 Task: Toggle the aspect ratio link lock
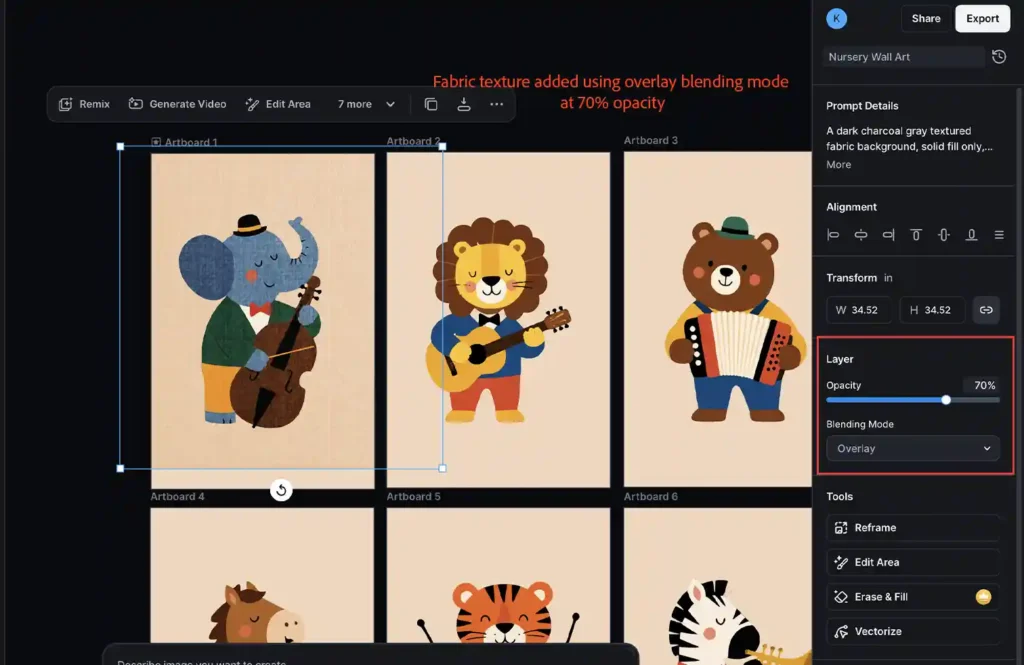coord(985,310)
